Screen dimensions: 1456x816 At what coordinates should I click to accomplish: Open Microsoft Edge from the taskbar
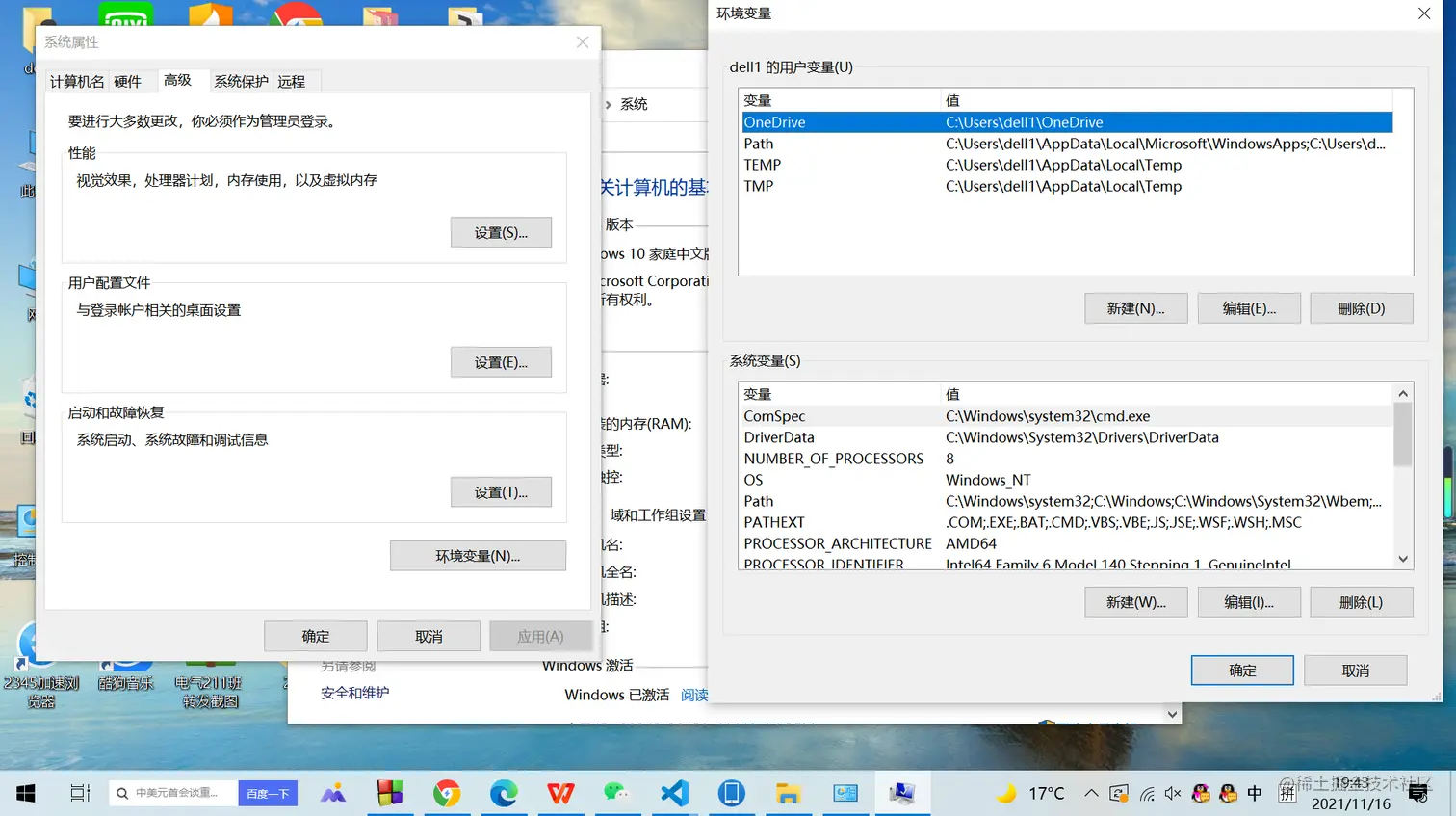pos(504,793)
